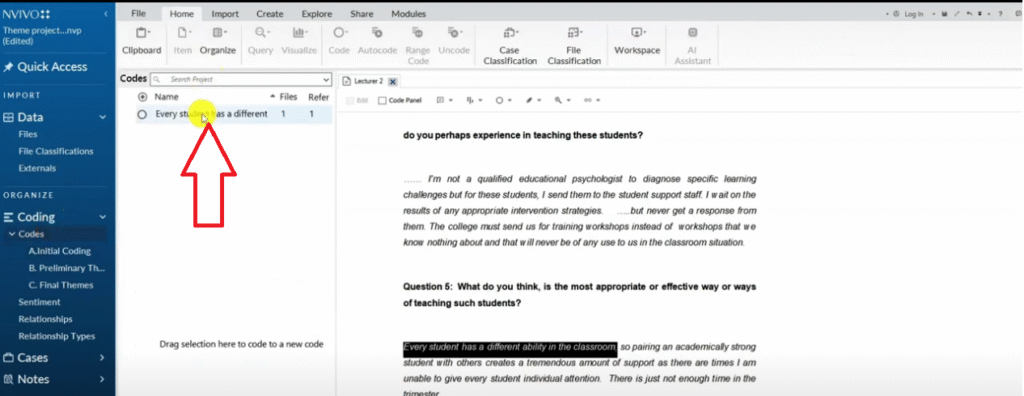Expand the Search Project dropdown arrow

click(x=327, y=79)
